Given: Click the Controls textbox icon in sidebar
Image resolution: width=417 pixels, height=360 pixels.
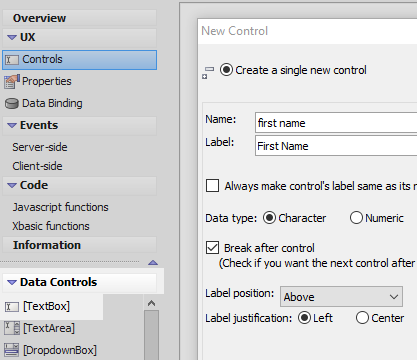Looking at the screenshot, I should point(12,60).
